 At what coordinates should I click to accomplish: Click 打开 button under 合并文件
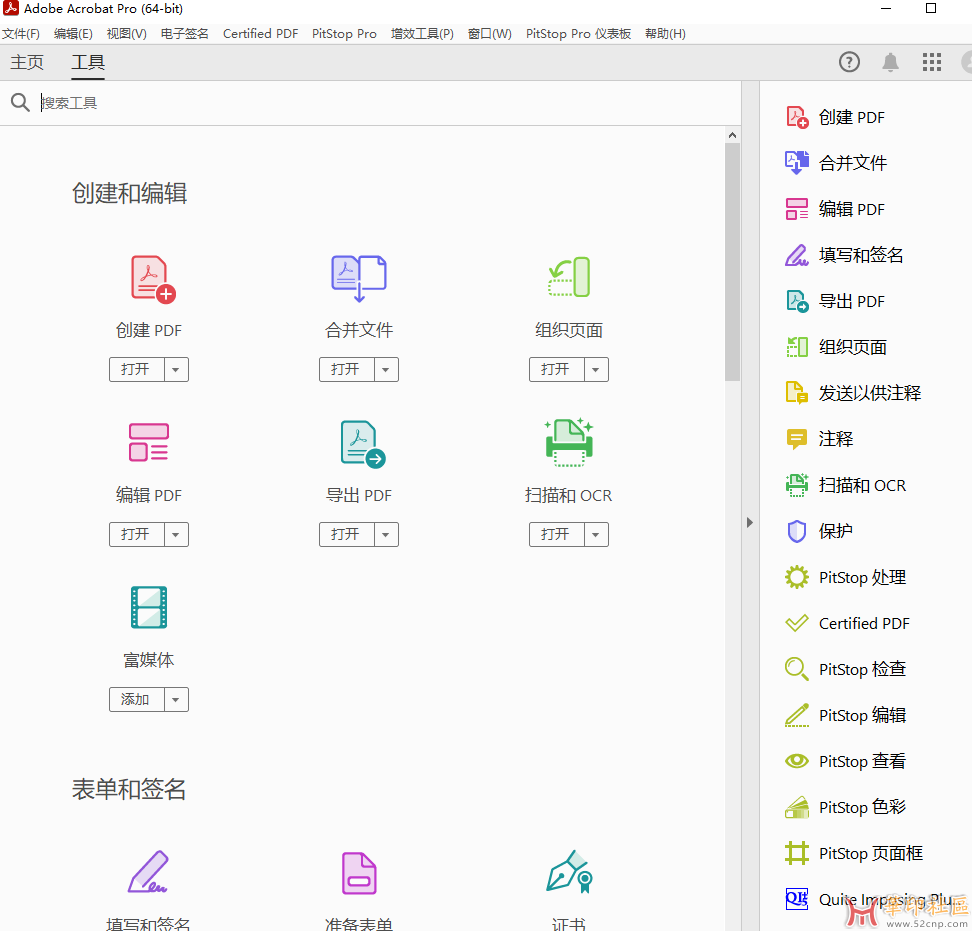tap(347, 369)
